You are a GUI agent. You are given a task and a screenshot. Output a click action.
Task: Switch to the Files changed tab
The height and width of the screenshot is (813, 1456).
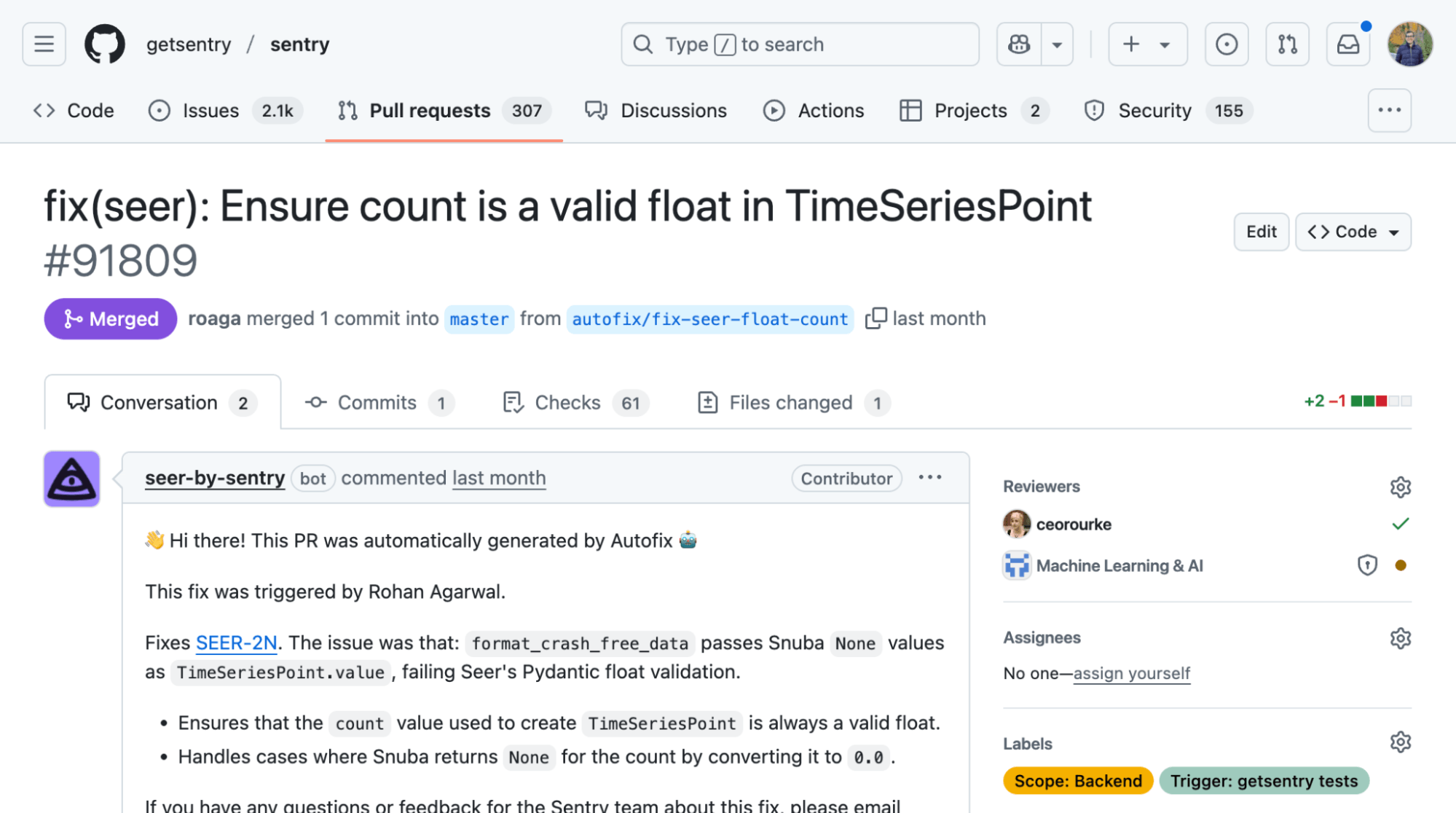(x=790, y=402)
